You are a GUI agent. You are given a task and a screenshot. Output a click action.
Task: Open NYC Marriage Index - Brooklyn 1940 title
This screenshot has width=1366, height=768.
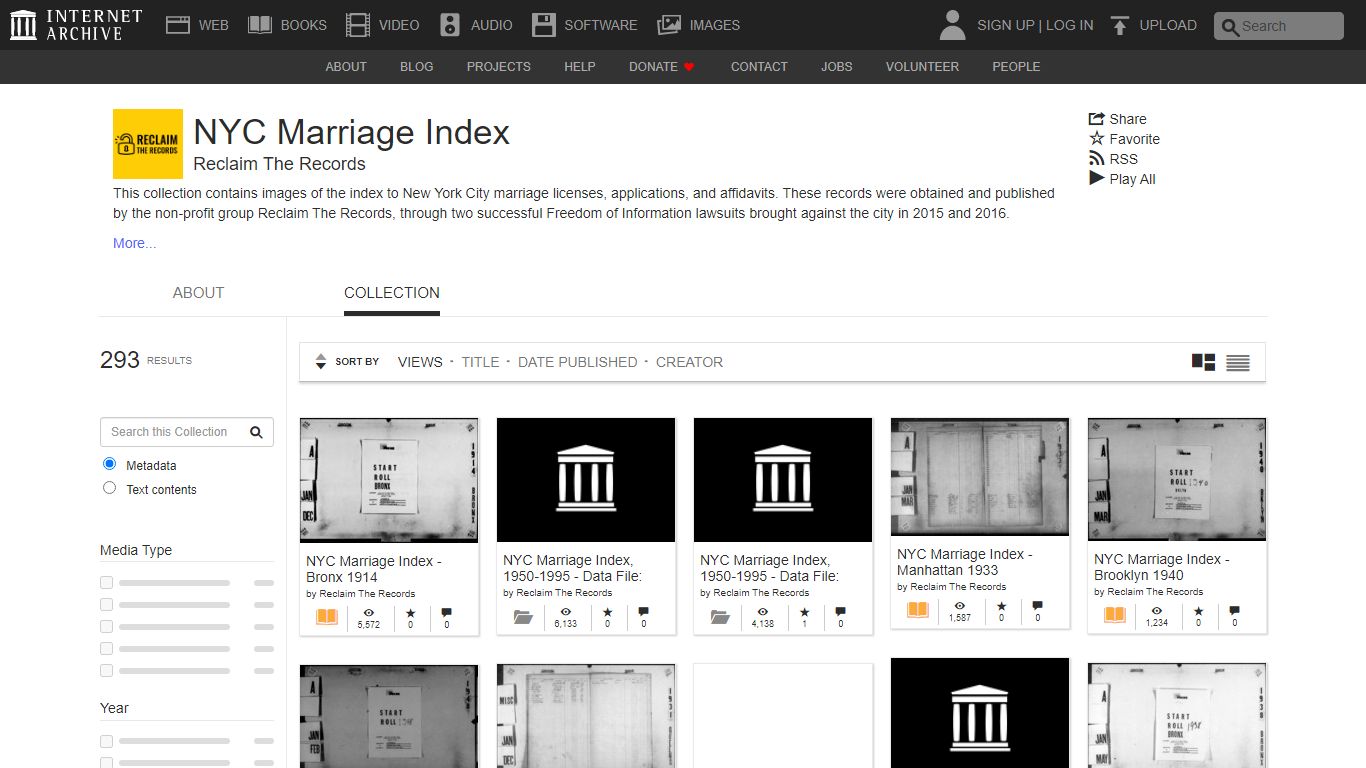[x=1162, y=567]
